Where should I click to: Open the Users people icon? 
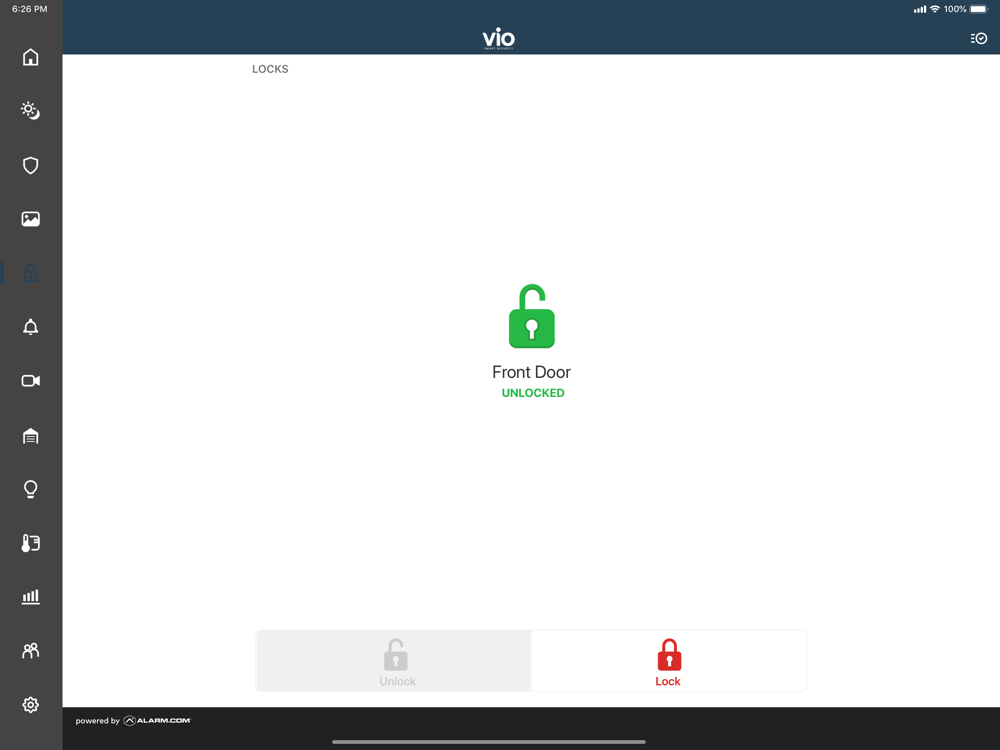point(31,651)
